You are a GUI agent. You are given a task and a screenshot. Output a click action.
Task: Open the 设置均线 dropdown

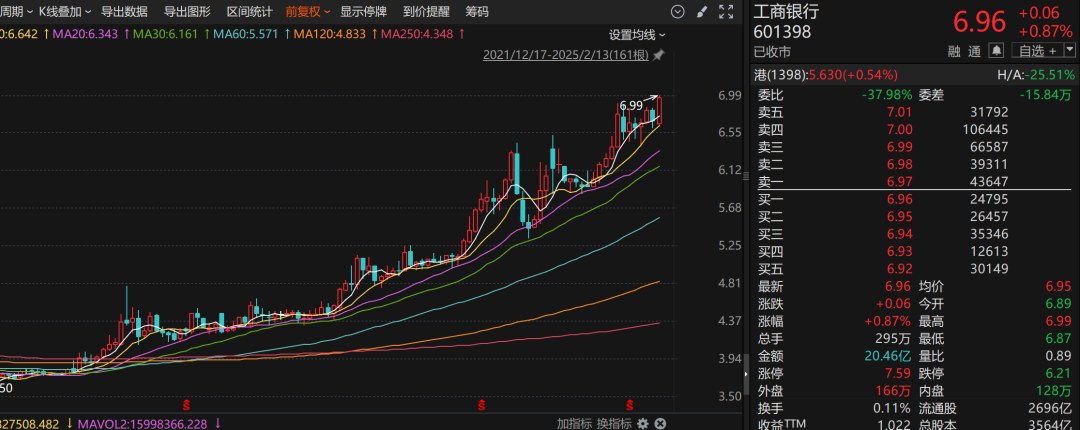637,34
